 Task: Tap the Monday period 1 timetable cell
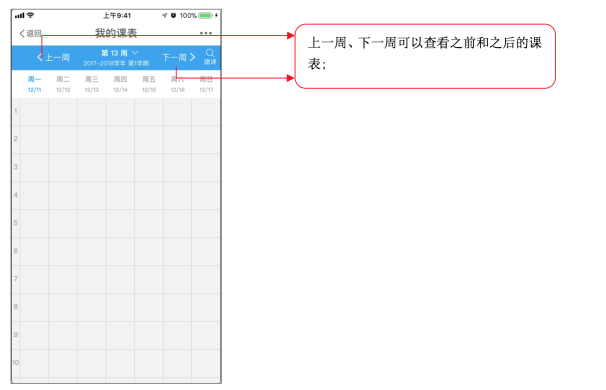[x=34, y=112]
